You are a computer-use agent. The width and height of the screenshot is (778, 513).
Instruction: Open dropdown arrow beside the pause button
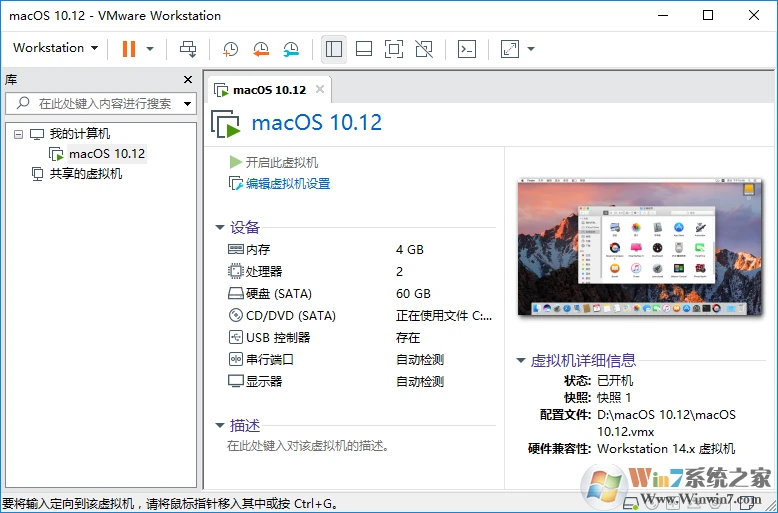tap(150, 48)
